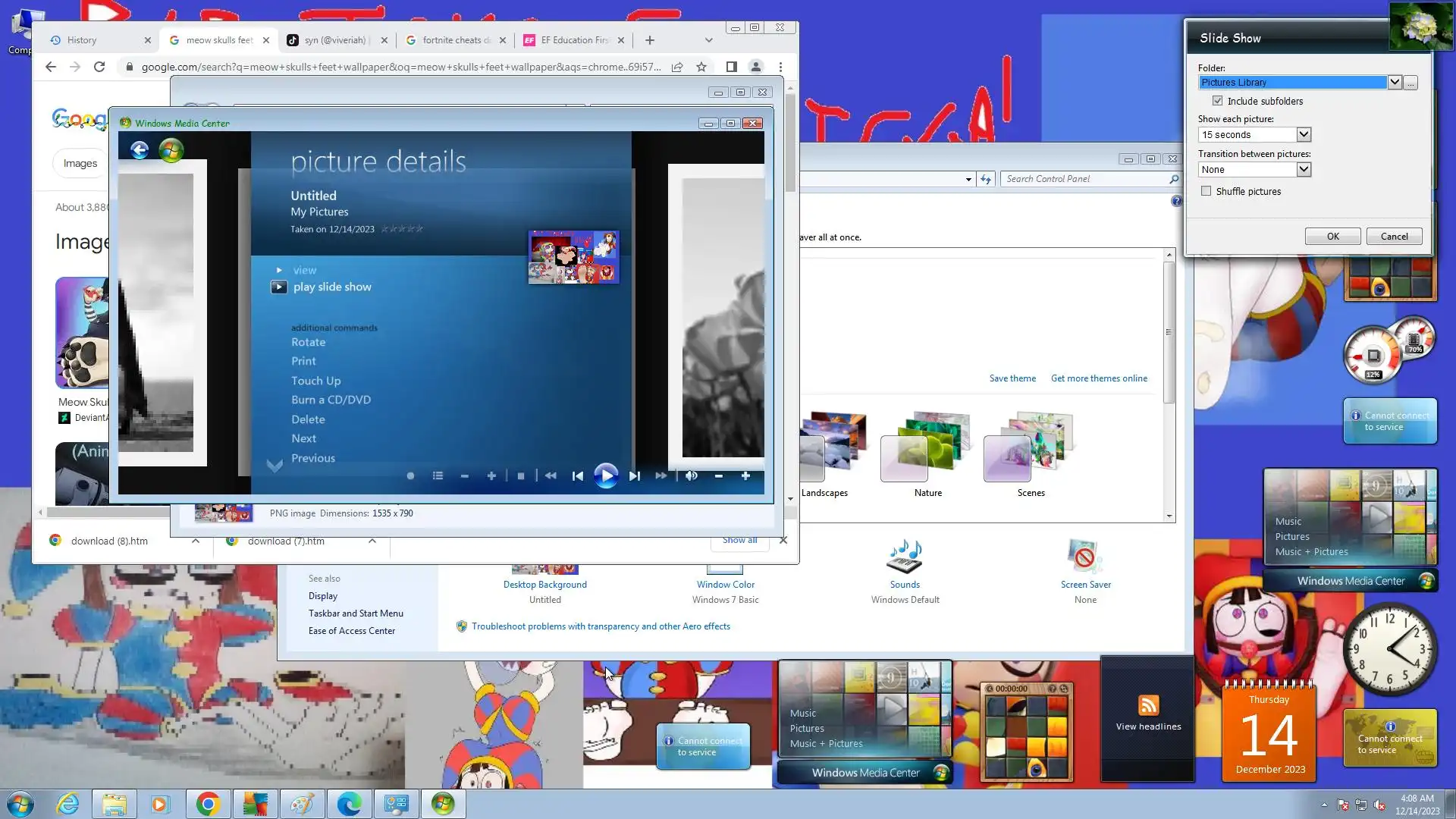Uncheck Include subfolders checkbox
Viewport: 1456px width, 819px height.
(1218, 101)
